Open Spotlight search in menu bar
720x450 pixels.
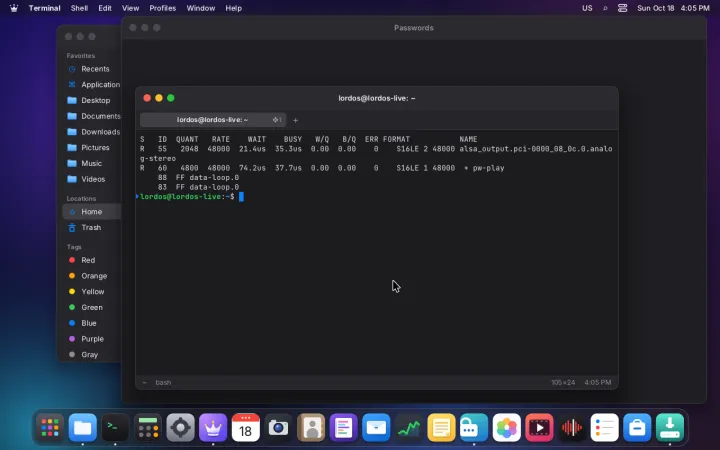605,8
